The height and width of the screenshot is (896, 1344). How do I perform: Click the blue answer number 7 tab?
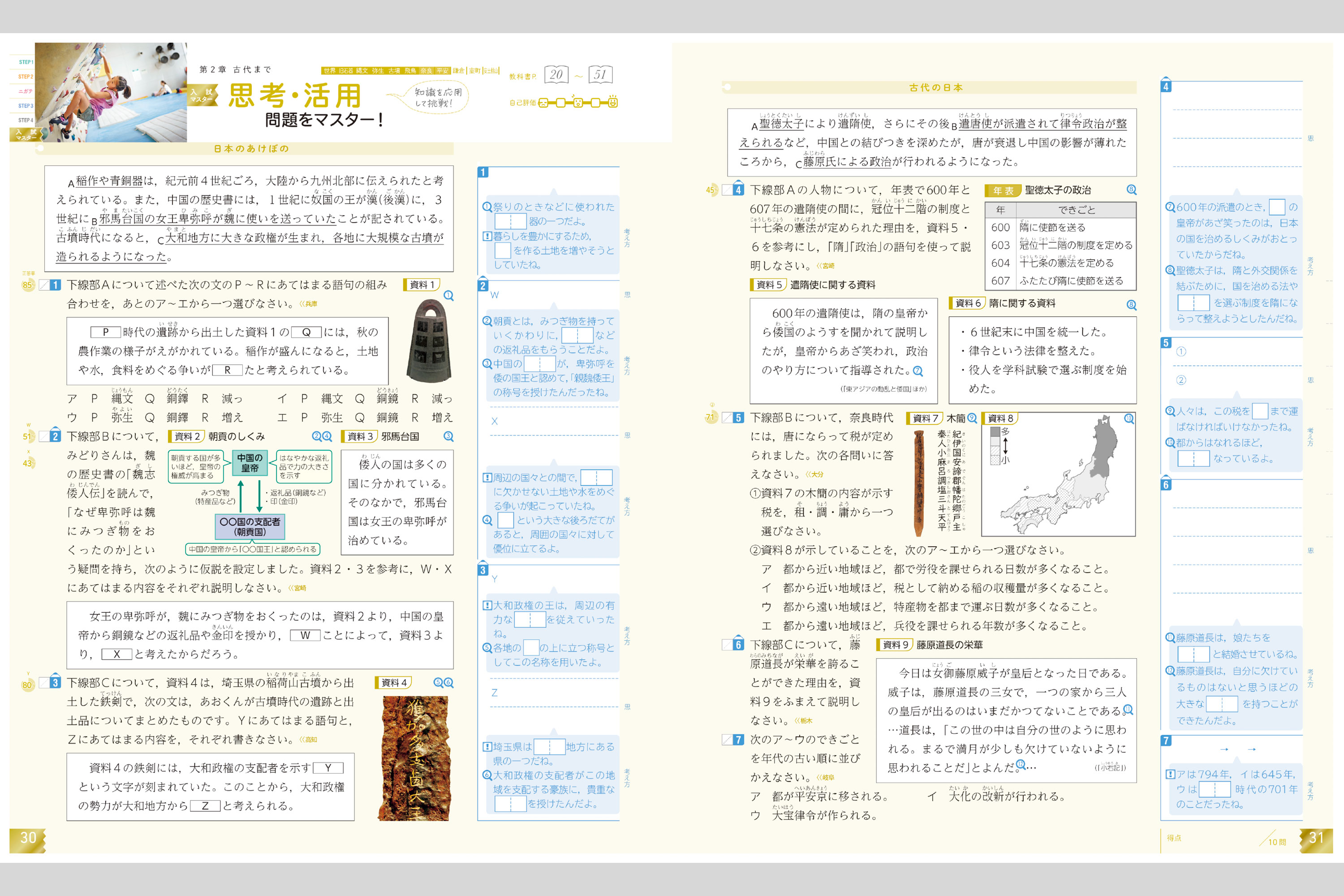click(x=1166, y=741)
